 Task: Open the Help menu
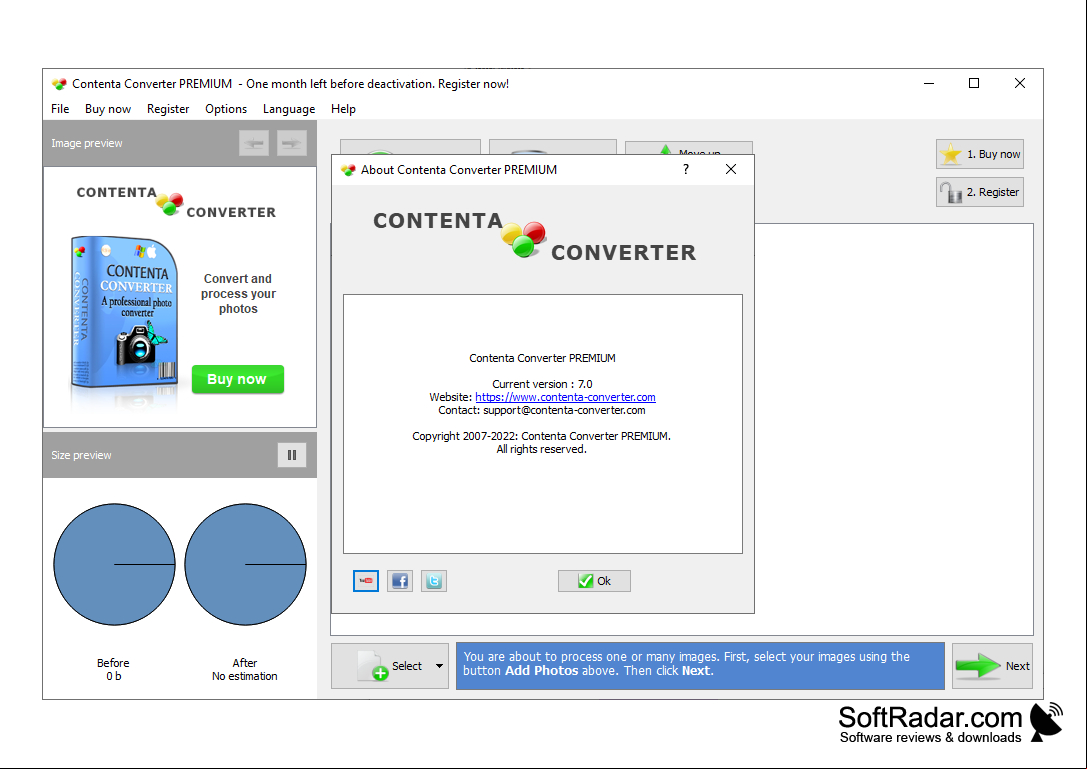pyautogui.click(x=343, y=109)
